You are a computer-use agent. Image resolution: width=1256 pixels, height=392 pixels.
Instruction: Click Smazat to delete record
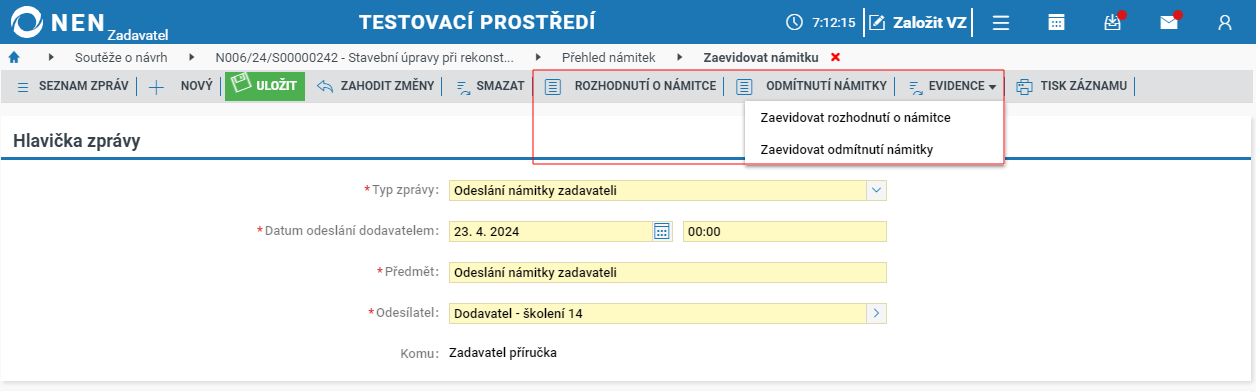[490, 86]
